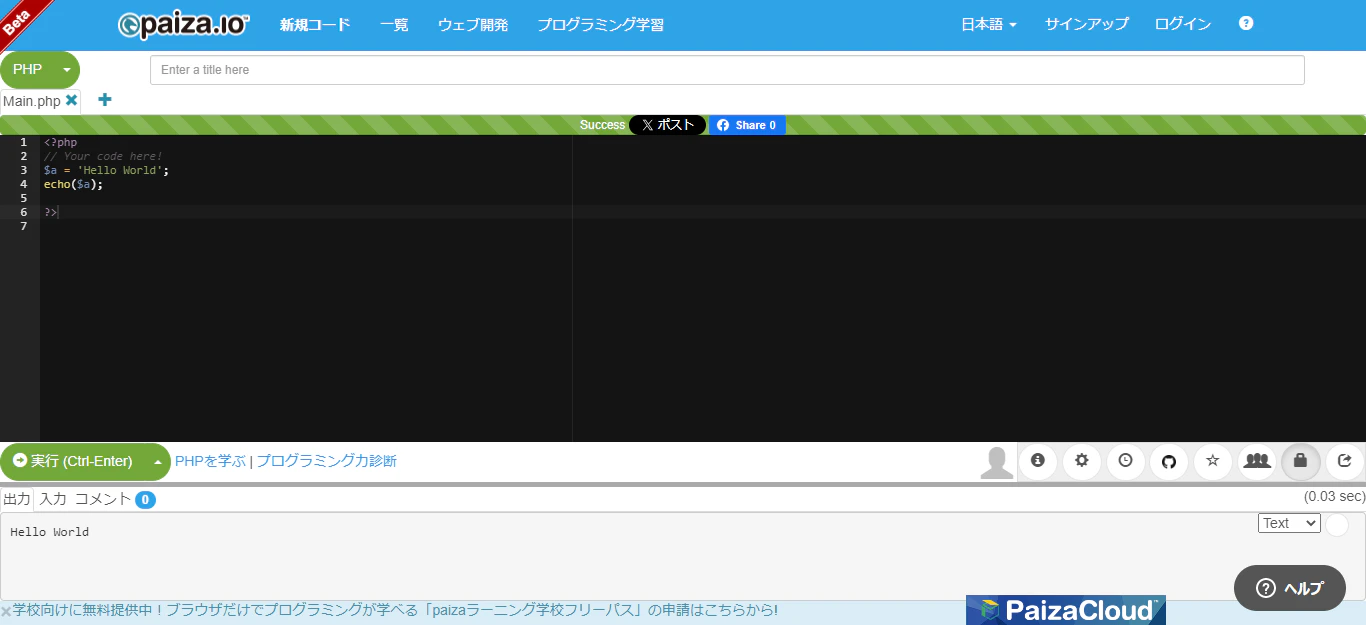
Task: Click the '// Your code here!' comment
Action: 102,156
